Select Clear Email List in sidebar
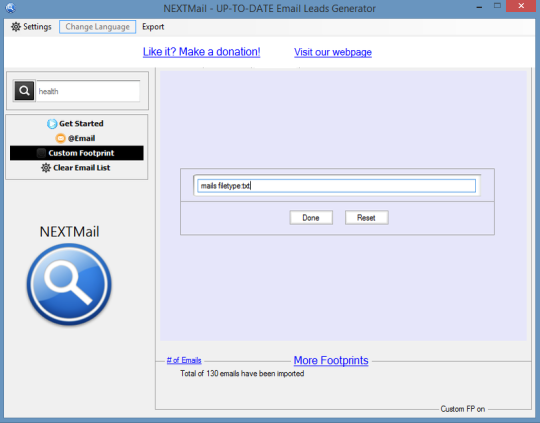Screen dimensions: 540x423 76,168
